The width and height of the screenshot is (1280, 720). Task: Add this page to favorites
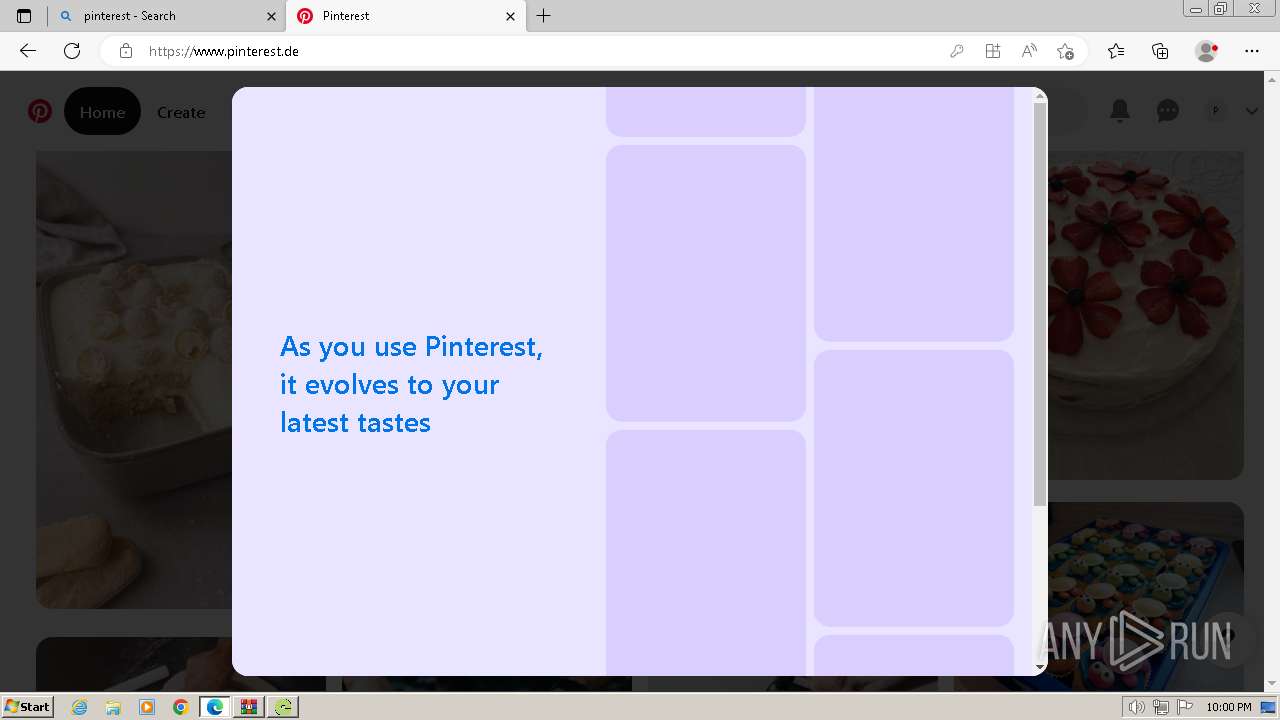(1065, 51)
